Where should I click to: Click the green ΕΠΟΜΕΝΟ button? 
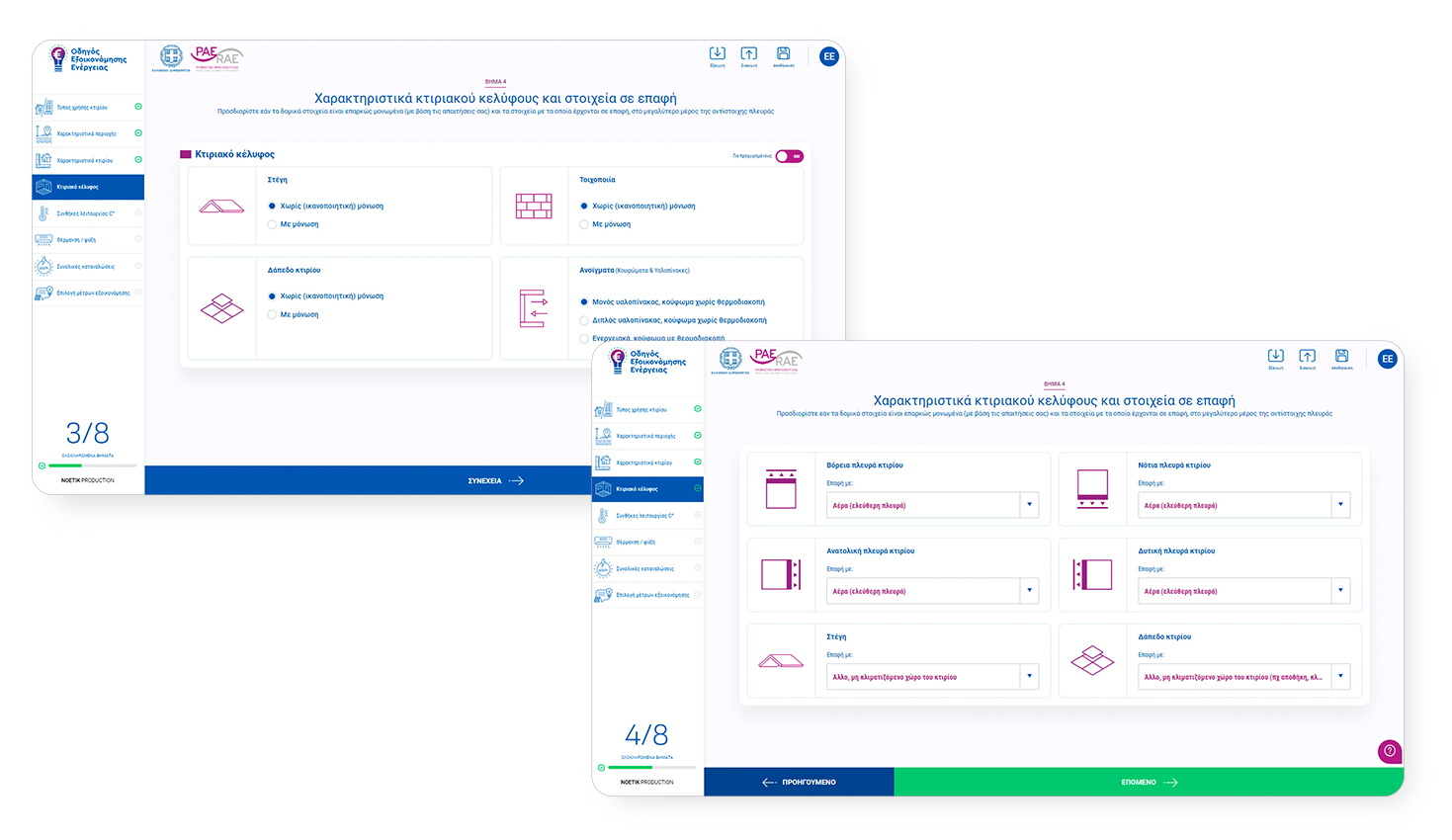click(x=1149, y=782)
